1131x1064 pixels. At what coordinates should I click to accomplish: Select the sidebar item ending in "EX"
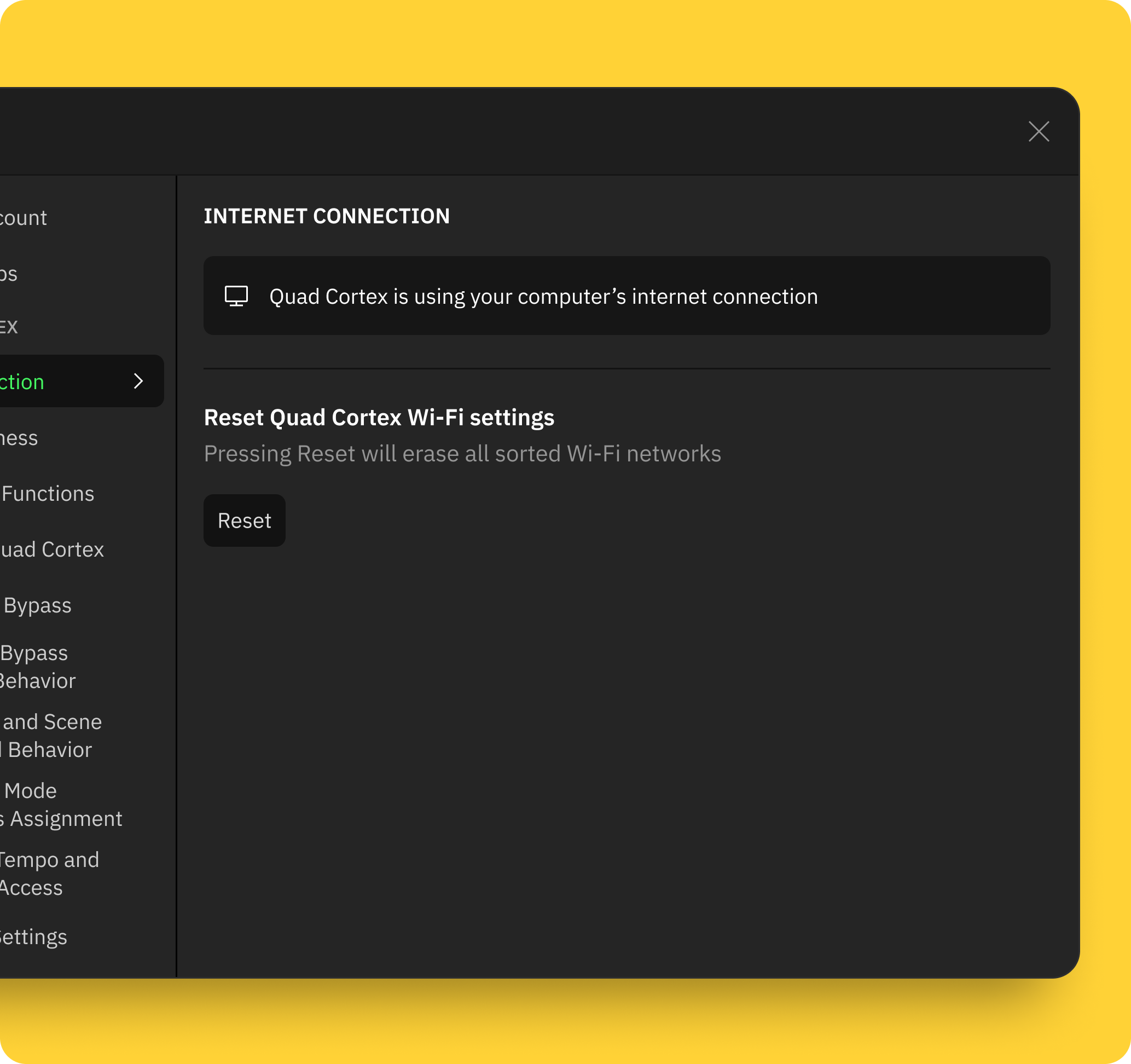click(x=9, y=327)
